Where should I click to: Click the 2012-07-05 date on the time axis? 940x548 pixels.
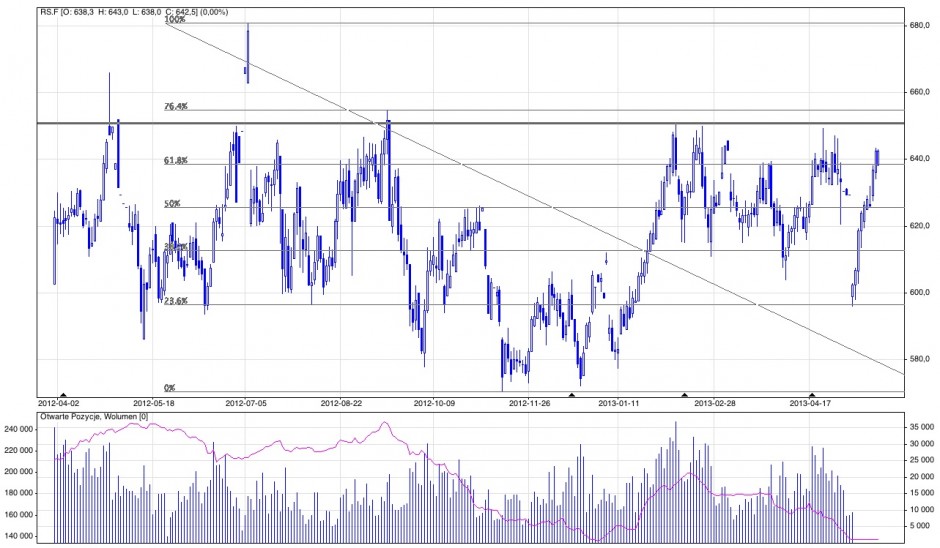tap(246, 405)
